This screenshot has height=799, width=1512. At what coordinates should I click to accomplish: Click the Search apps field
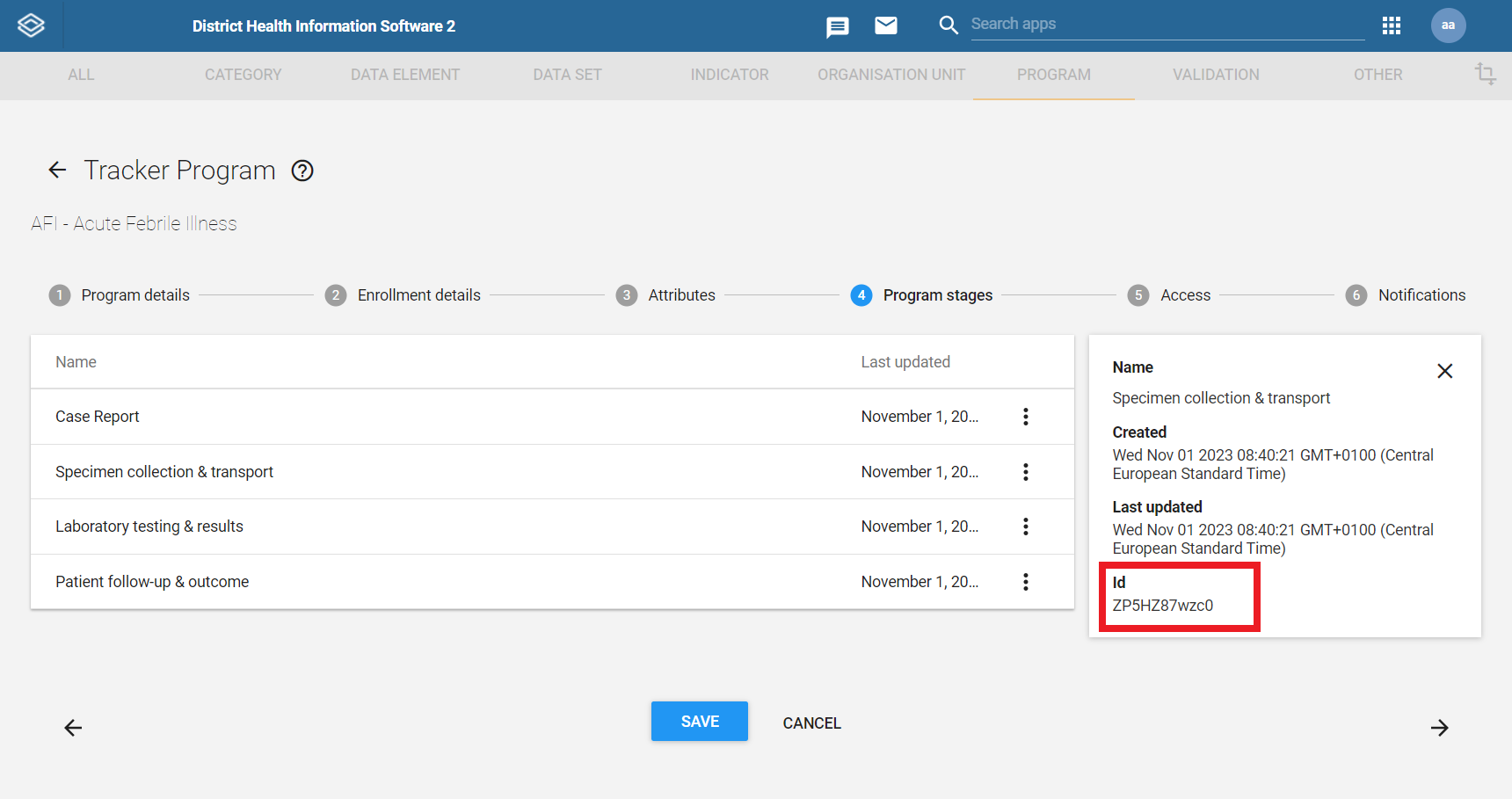point(1166,25)
